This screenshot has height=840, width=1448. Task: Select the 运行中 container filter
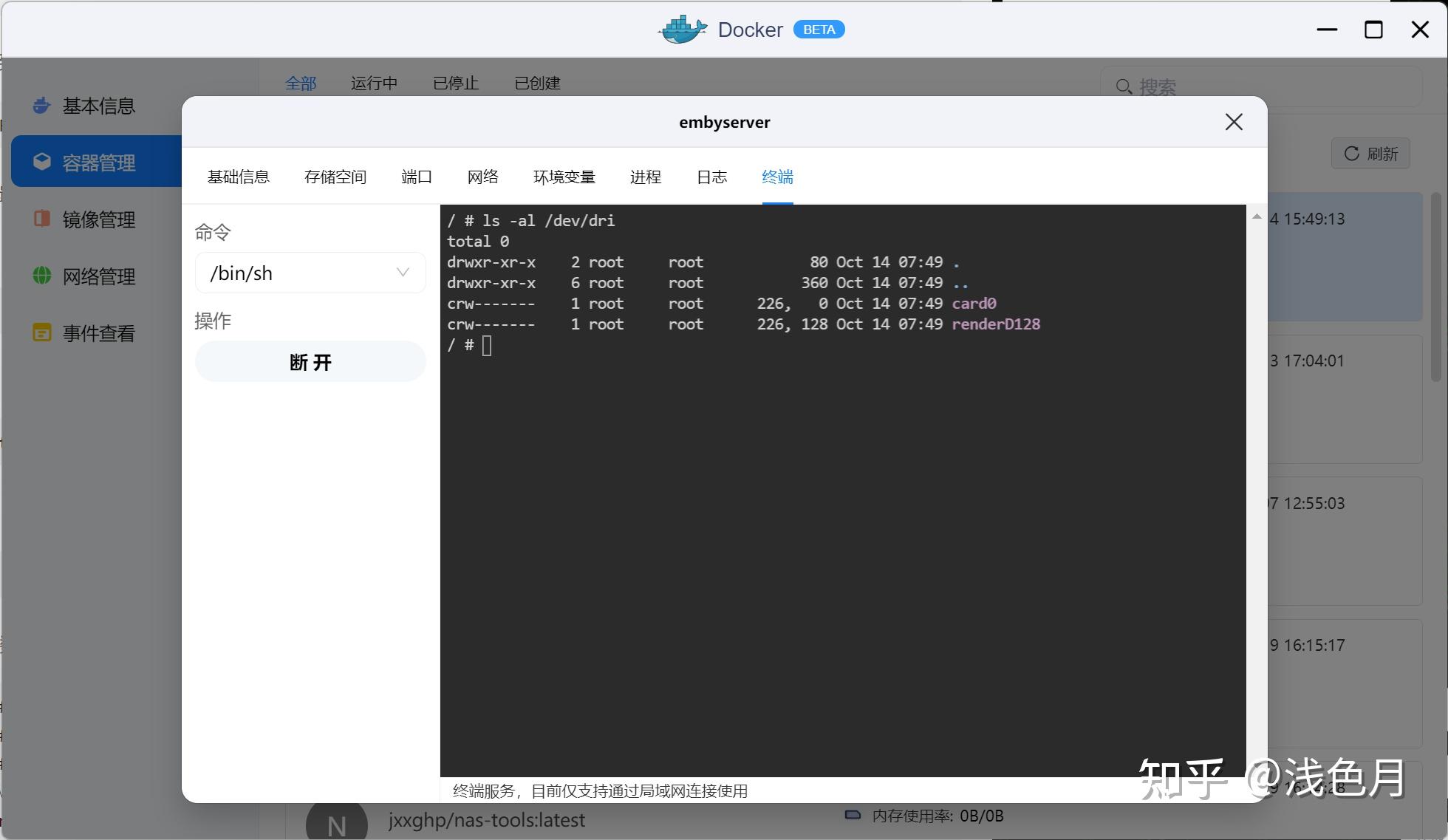[374, 83]
